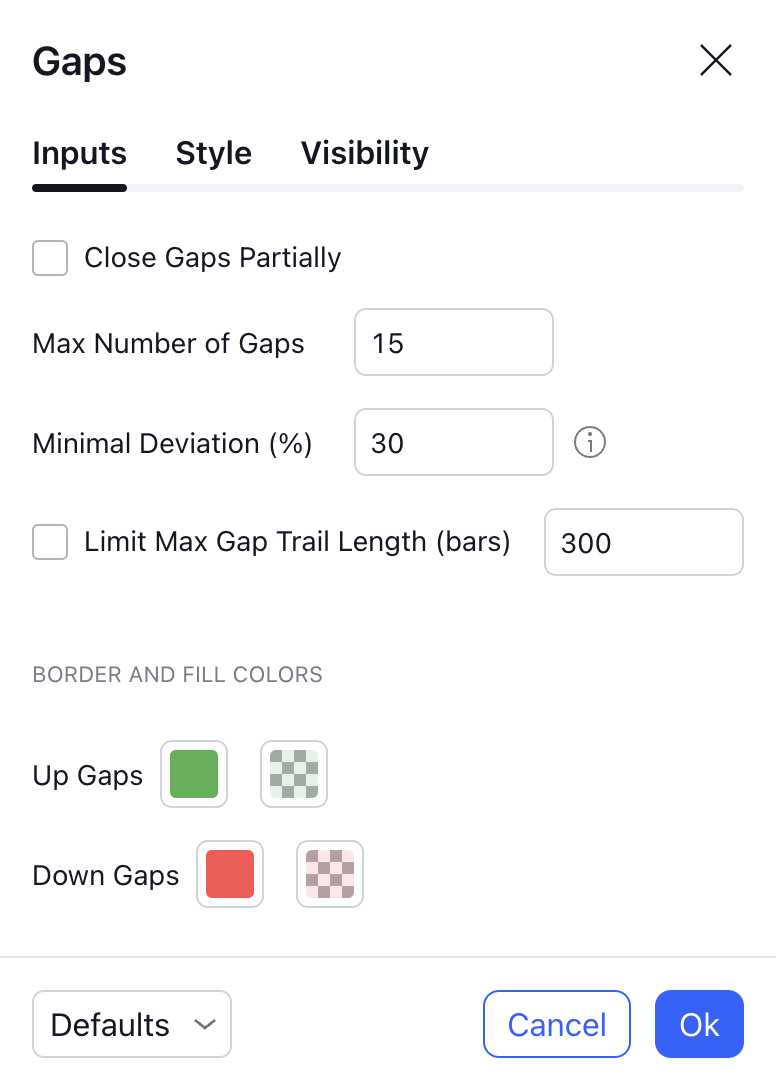Click the Max Number of Gaps field
776x1086 pixels.
453,342
